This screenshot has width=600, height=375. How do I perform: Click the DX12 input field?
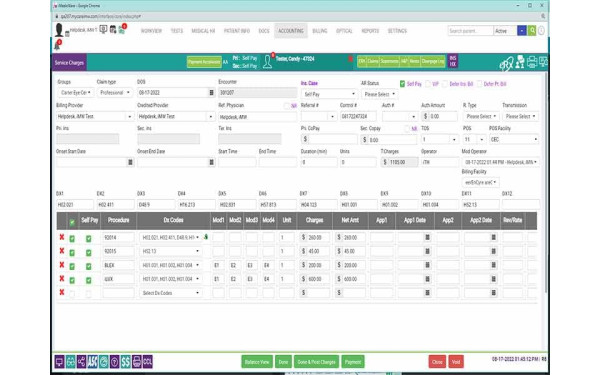(521, 204)
